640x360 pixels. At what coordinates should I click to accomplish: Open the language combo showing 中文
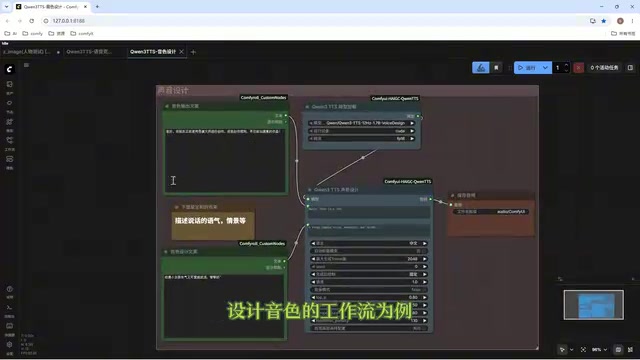369,243
